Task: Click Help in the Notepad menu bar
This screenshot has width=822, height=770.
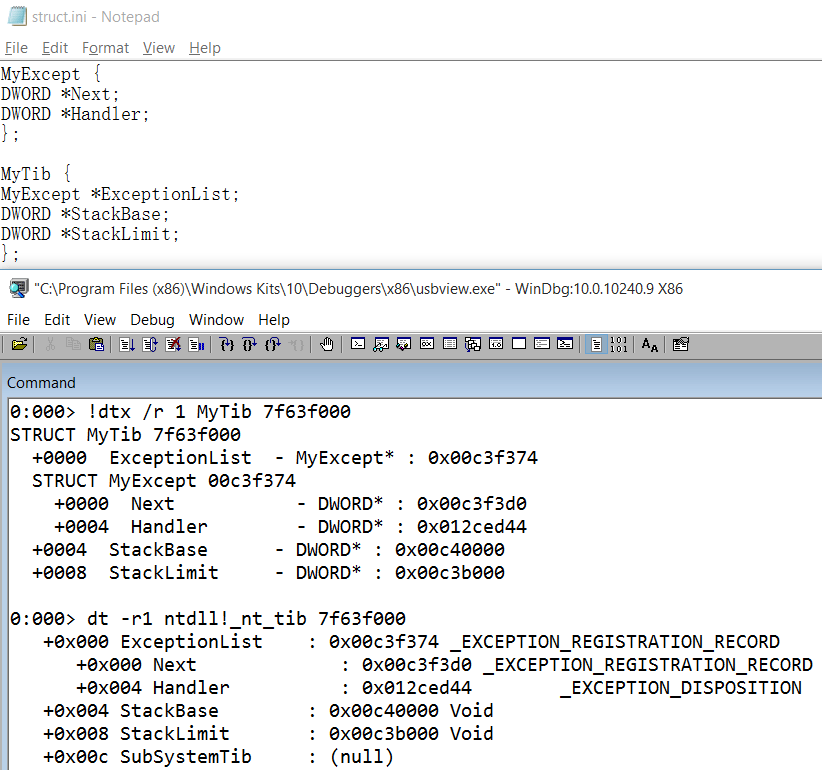Action: point(204,48)
